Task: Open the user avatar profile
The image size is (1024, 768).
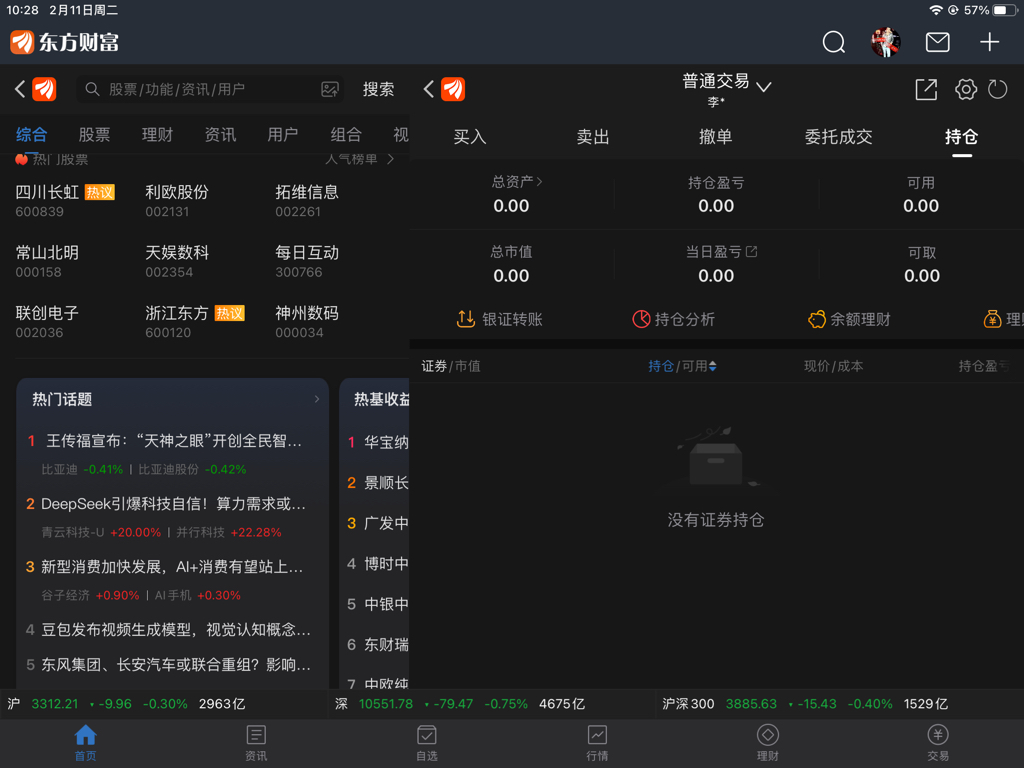Action: pos(886,42)
